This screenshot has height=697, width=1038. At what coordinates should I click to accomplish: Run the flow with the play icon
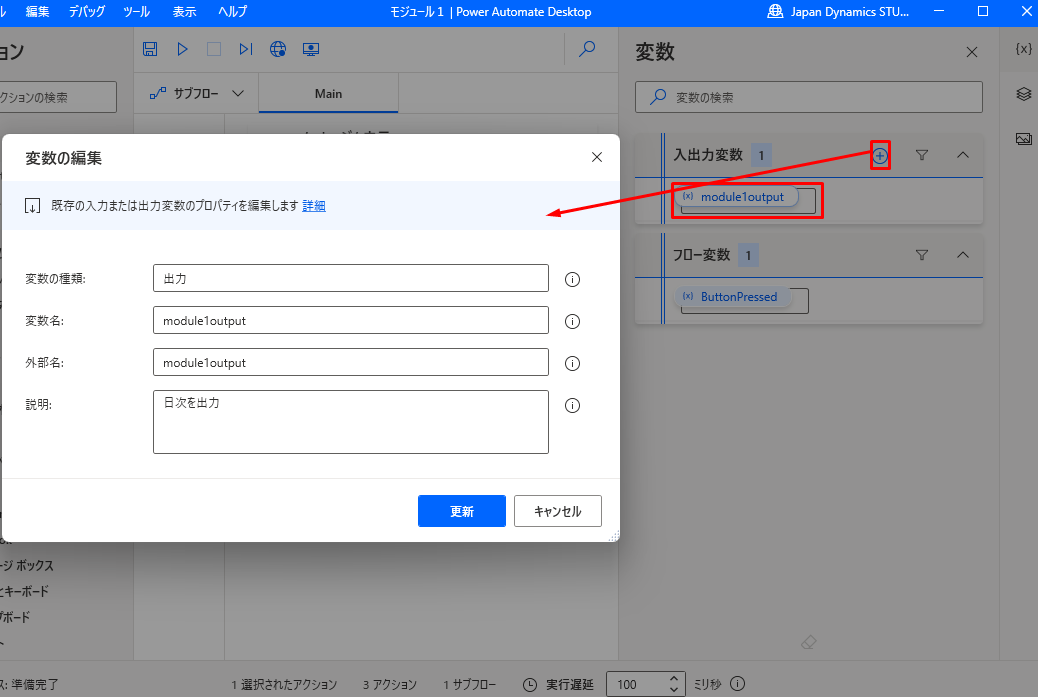(183, 49)
